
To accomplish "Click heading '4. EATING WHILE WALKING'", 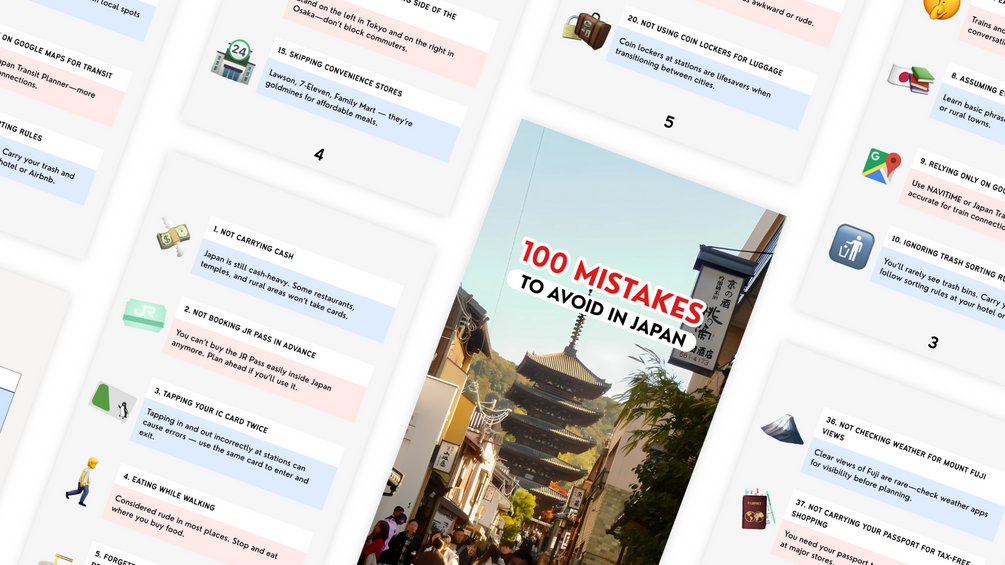I will (x=169, y=491).
